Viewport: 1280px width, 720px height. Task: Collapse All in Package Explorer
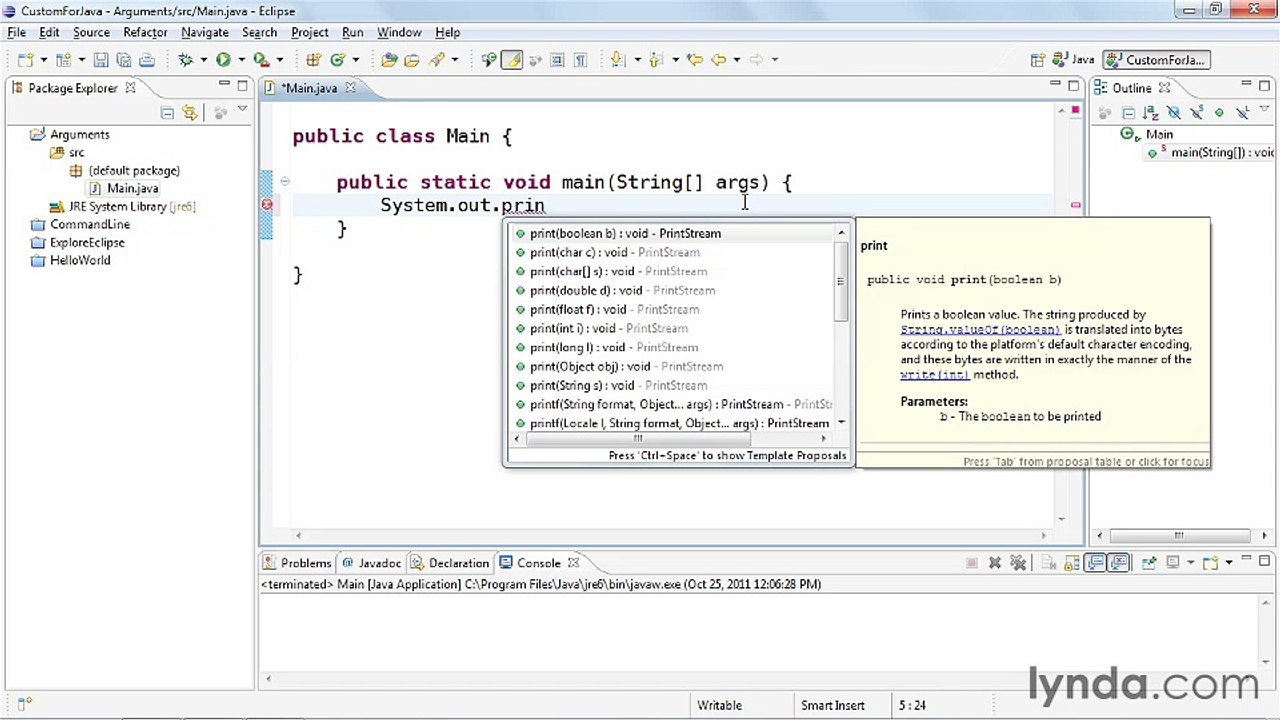[x=167, y=112]
